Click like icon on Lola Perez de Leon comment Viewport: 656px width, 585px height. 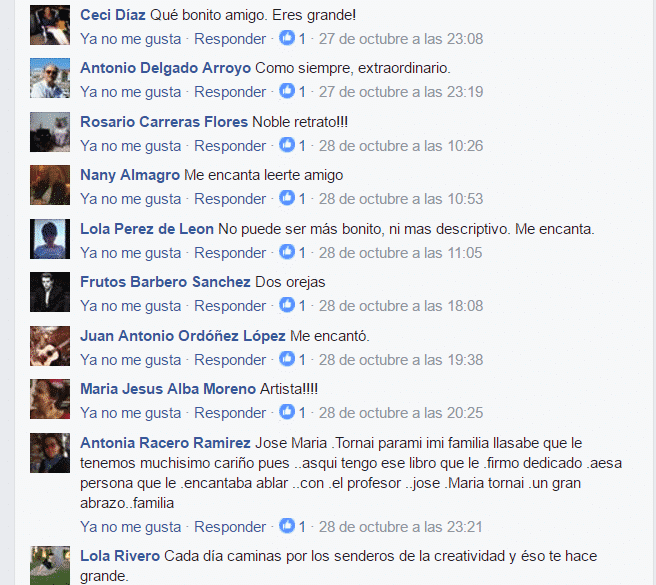(x=287, y=252)
